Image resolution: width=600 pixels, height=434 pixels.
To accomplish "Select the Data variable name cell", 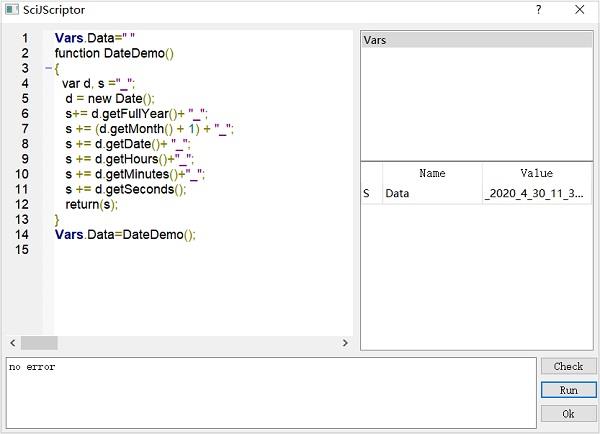I will (x=432, y=194).
